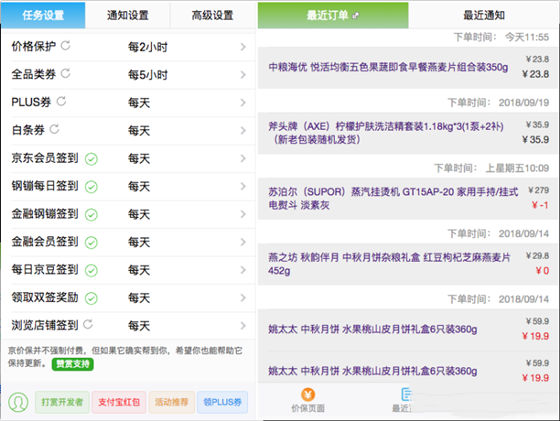Click refresh icon beside PLUS券
560x421 pixels.
click(61, 101)
